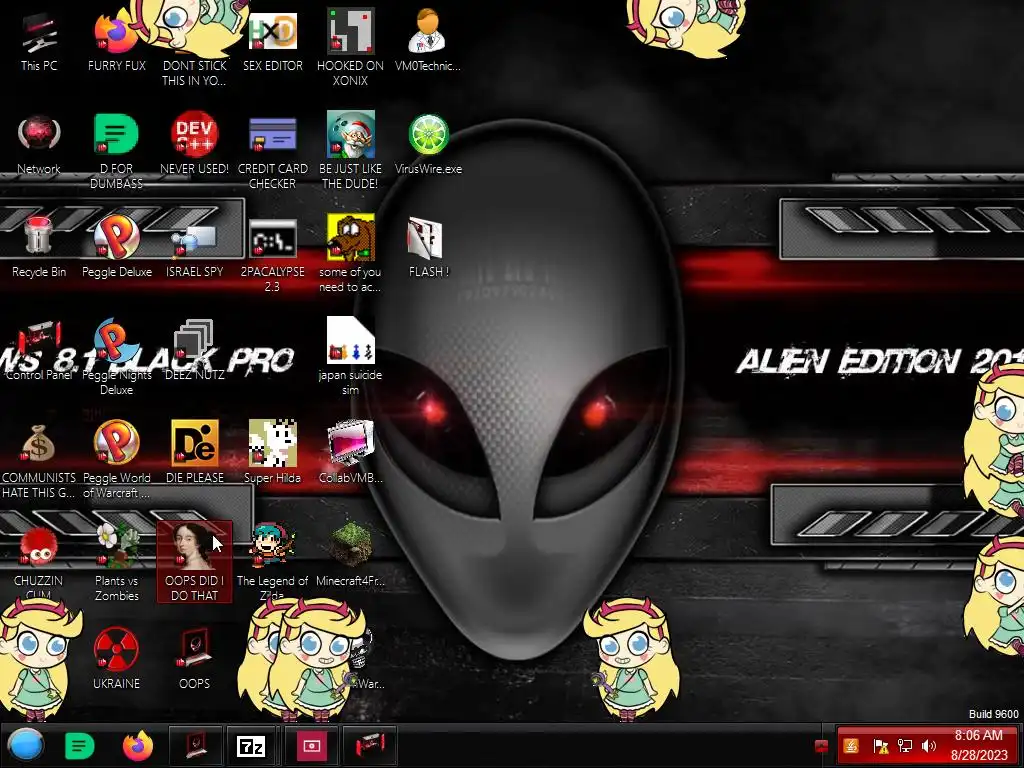Select the OOPS DID I DO THAT portrait icon

tap(194, 562)
